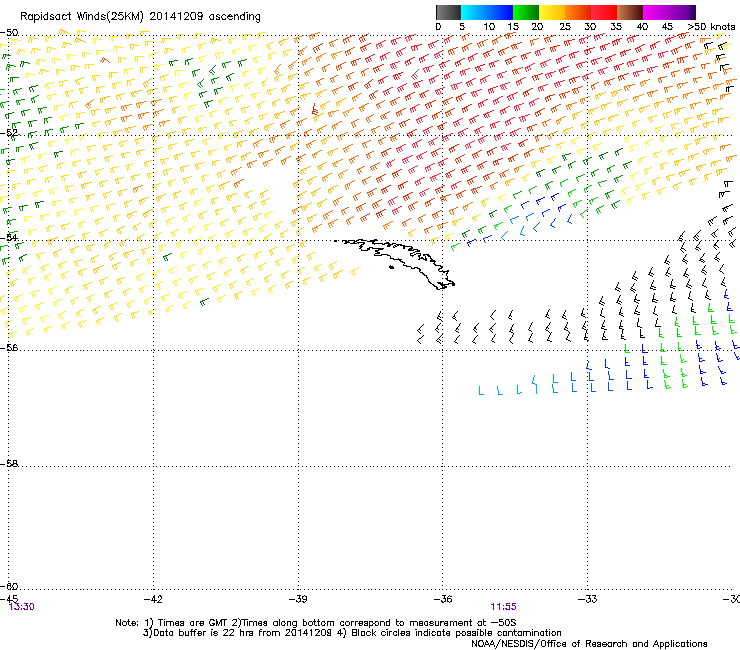Click the green 15-20 knots legend segment

pyautogui.click(x=526, y=12)
